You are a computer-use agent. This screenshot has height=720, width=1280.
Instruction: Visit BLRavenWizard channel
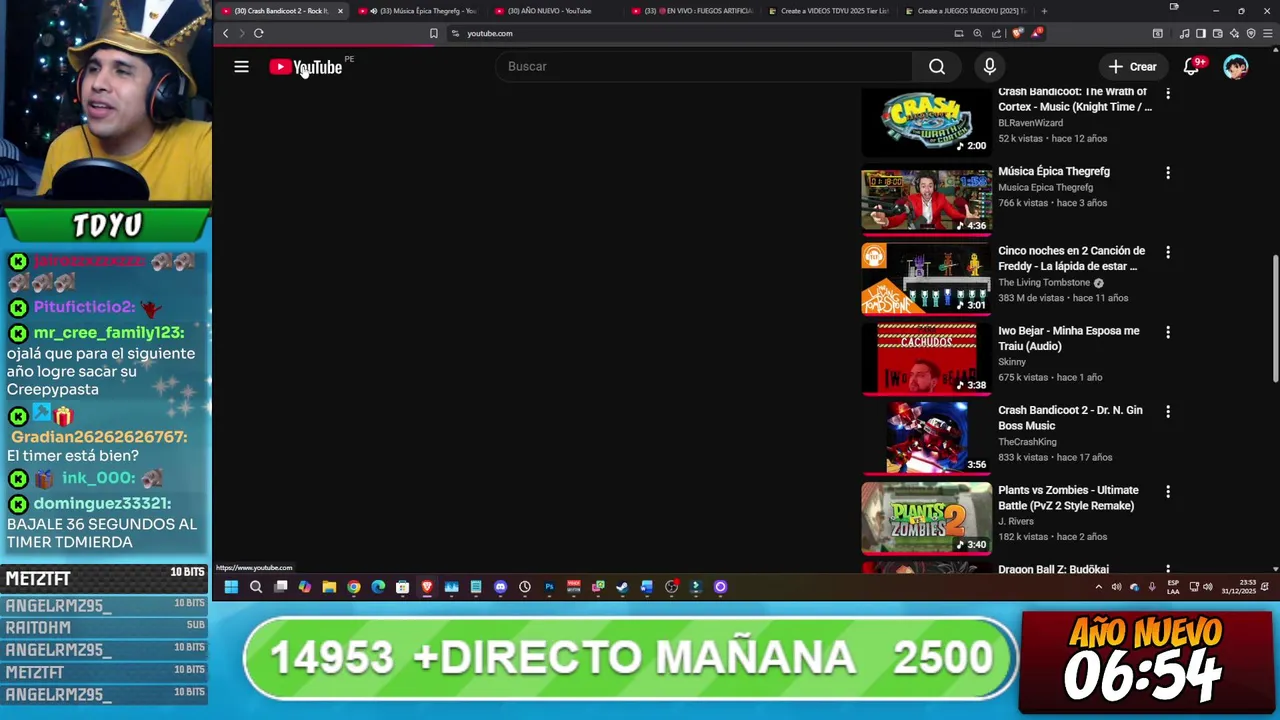click(1030, 123)
